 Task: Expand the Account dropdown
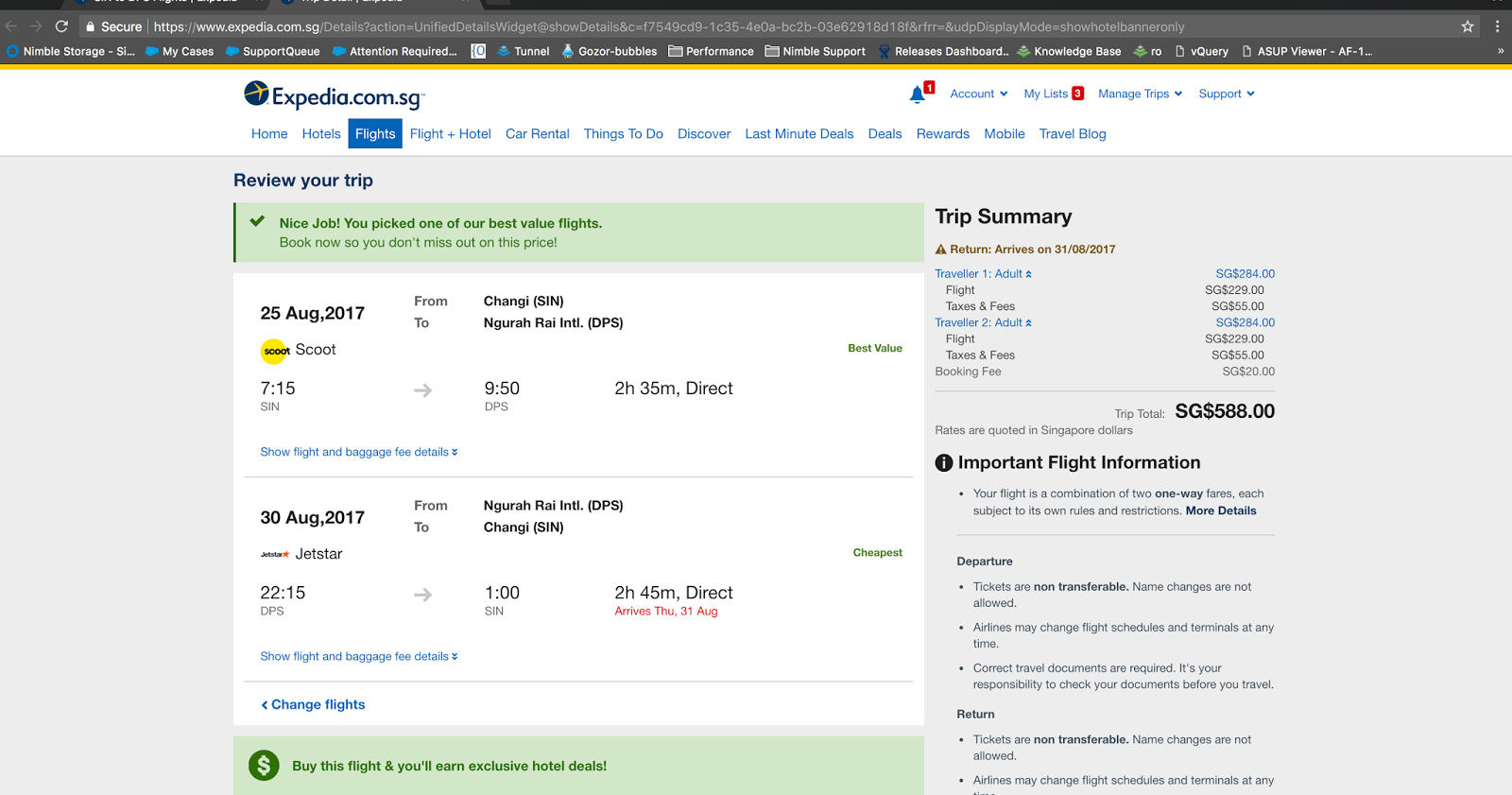[x=979, y=94]
